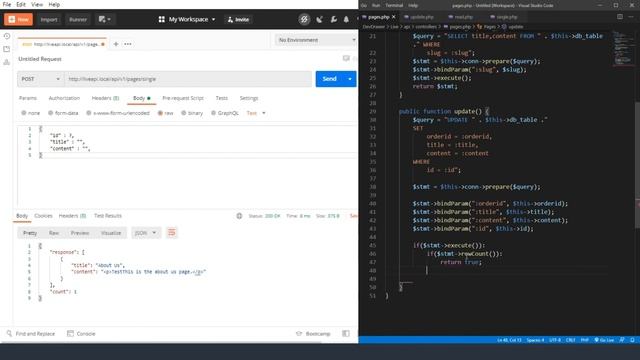
Task: Open the response Headers tab
Action: click(72, 216)
